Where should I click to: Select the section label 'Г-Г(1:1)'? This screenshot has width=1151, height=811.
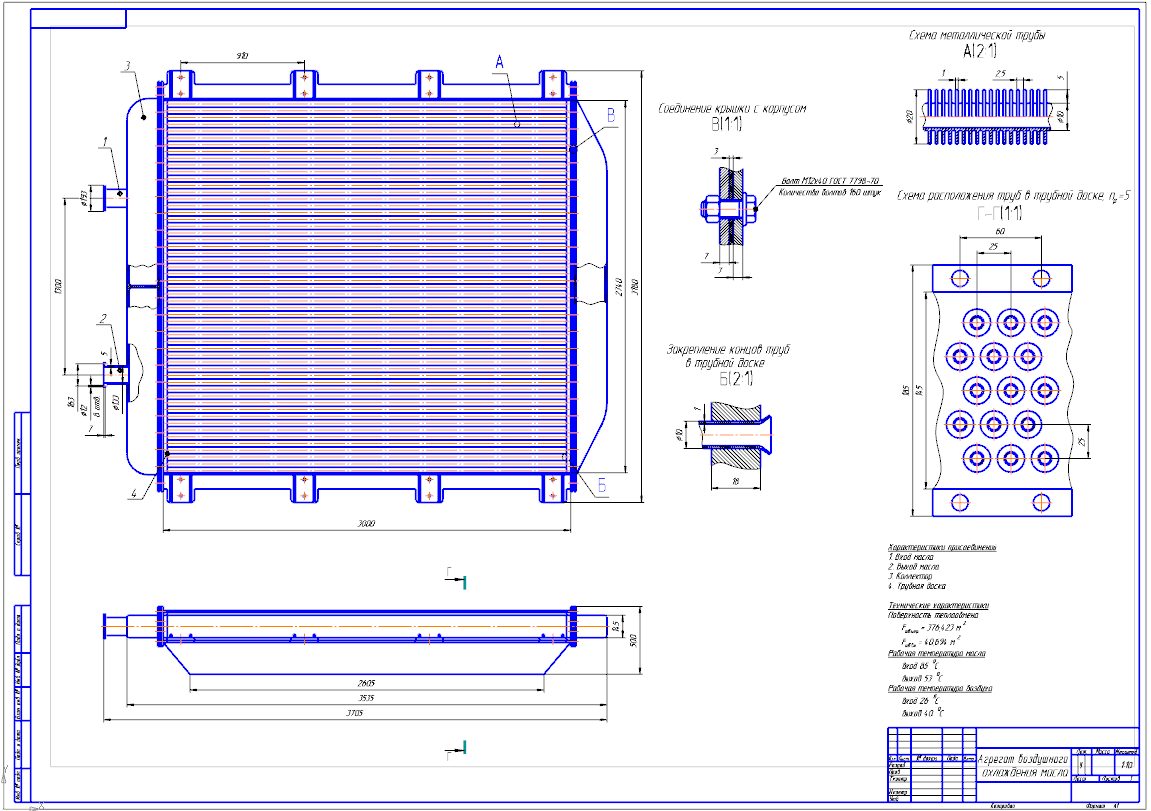click(x=1000, y=214)
